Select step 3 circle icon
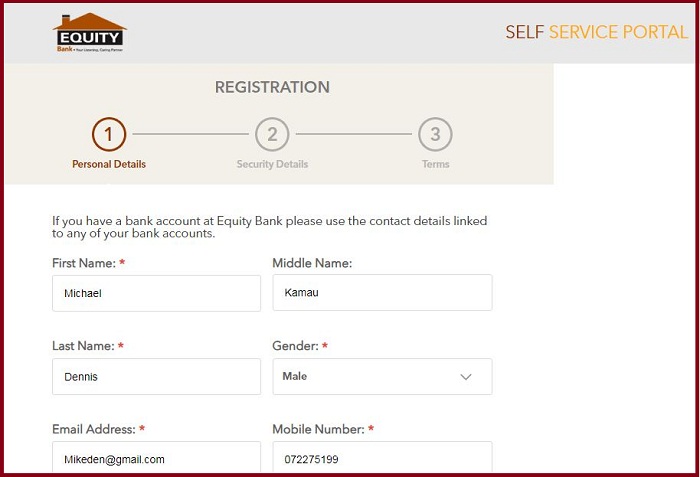 tap(435, 134)
